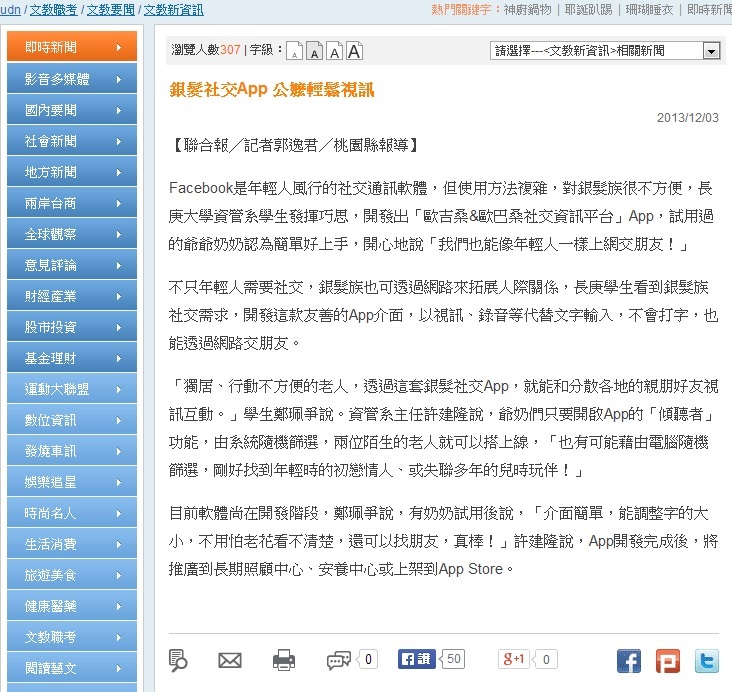Open the comments speech bubble icon
732x692 pixels.
coord(339,660)
